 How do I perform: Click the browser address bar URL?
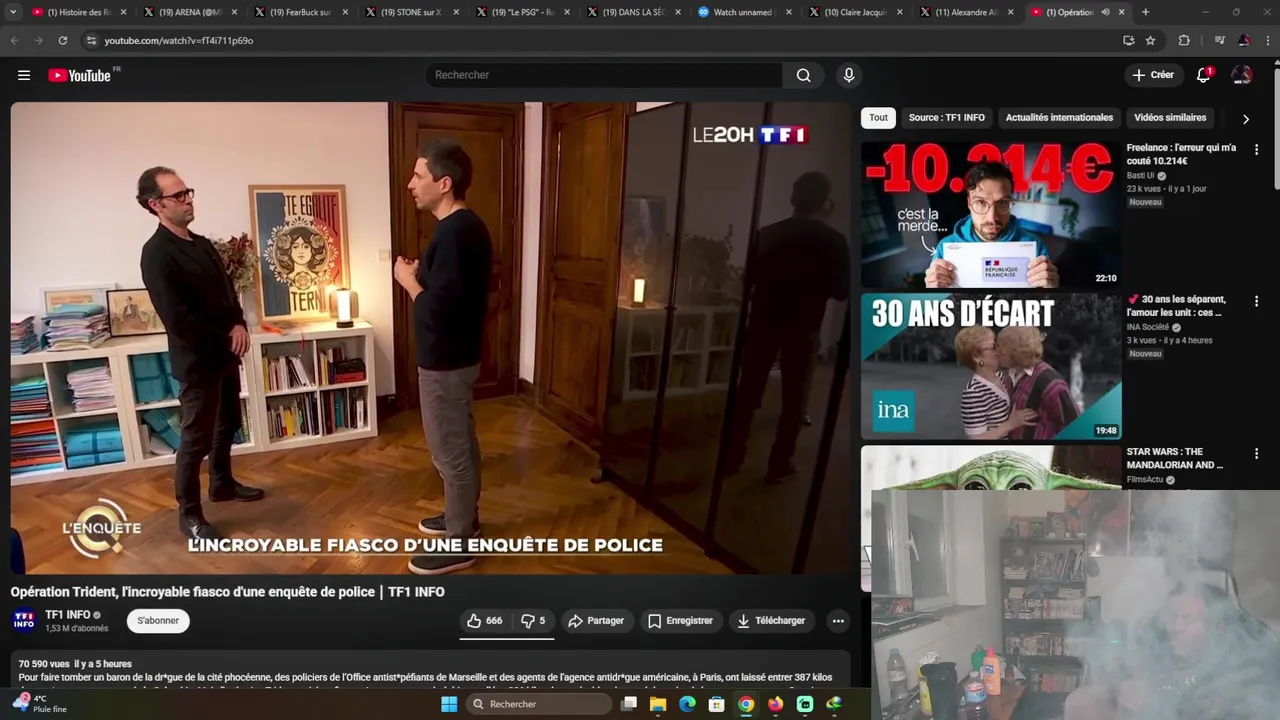point(179,41)
